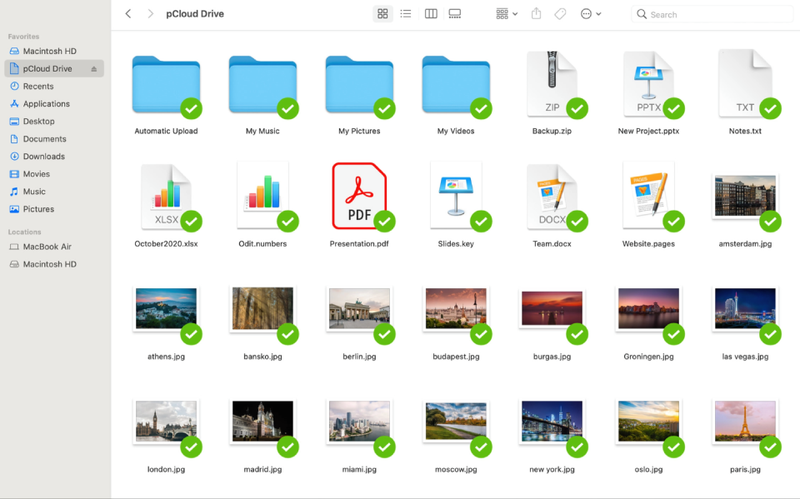This screenshot has height=499, width=800.
Task: Select the athens.jpg thumbnail
Action: pyautogui.click(x=166, y=309)
